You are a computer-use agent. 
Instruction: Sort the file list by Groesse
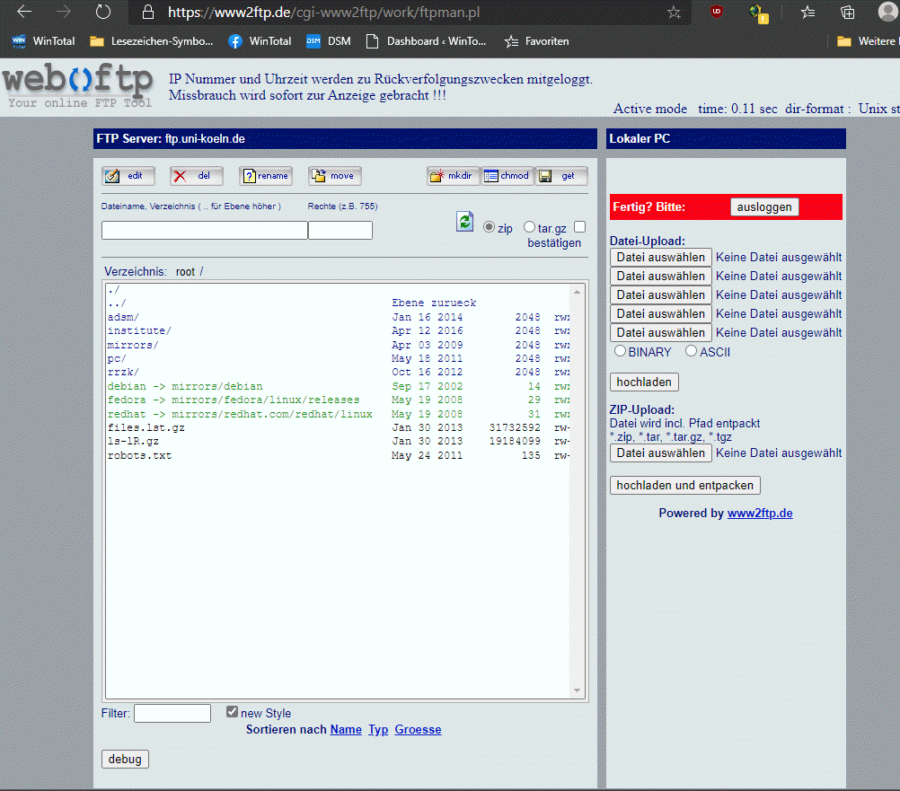(x=418, y=729)
